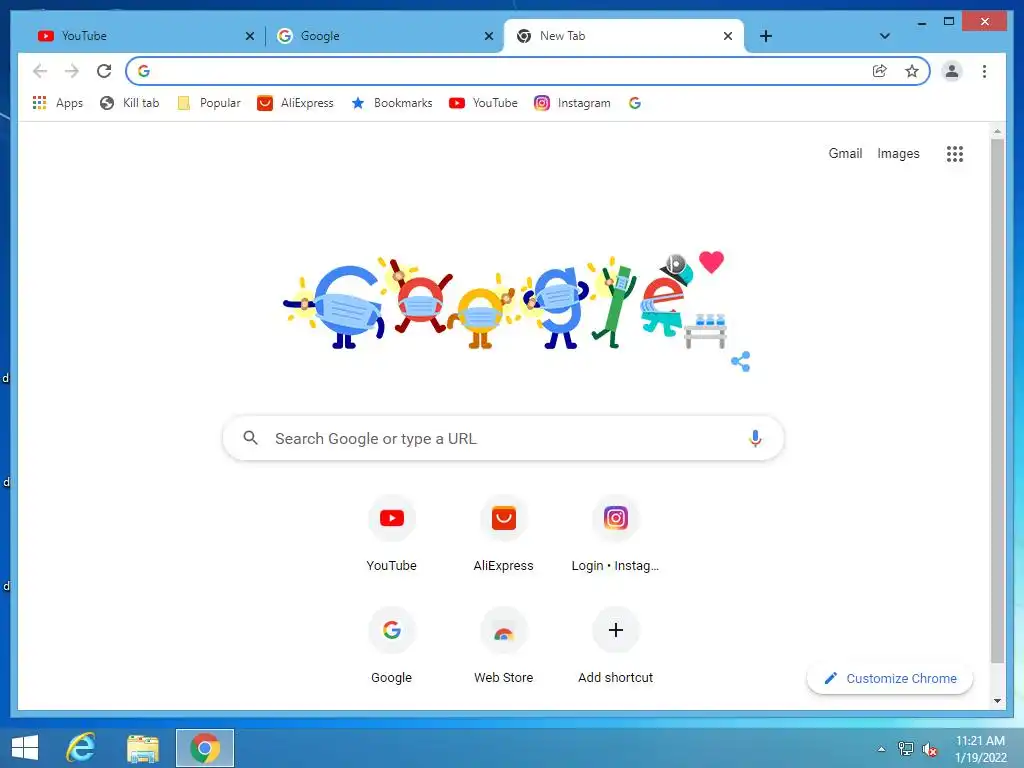The image size is (1024, 768).
Task: Open Chrome's three-dot menu
Action: (x=984, y=71)
